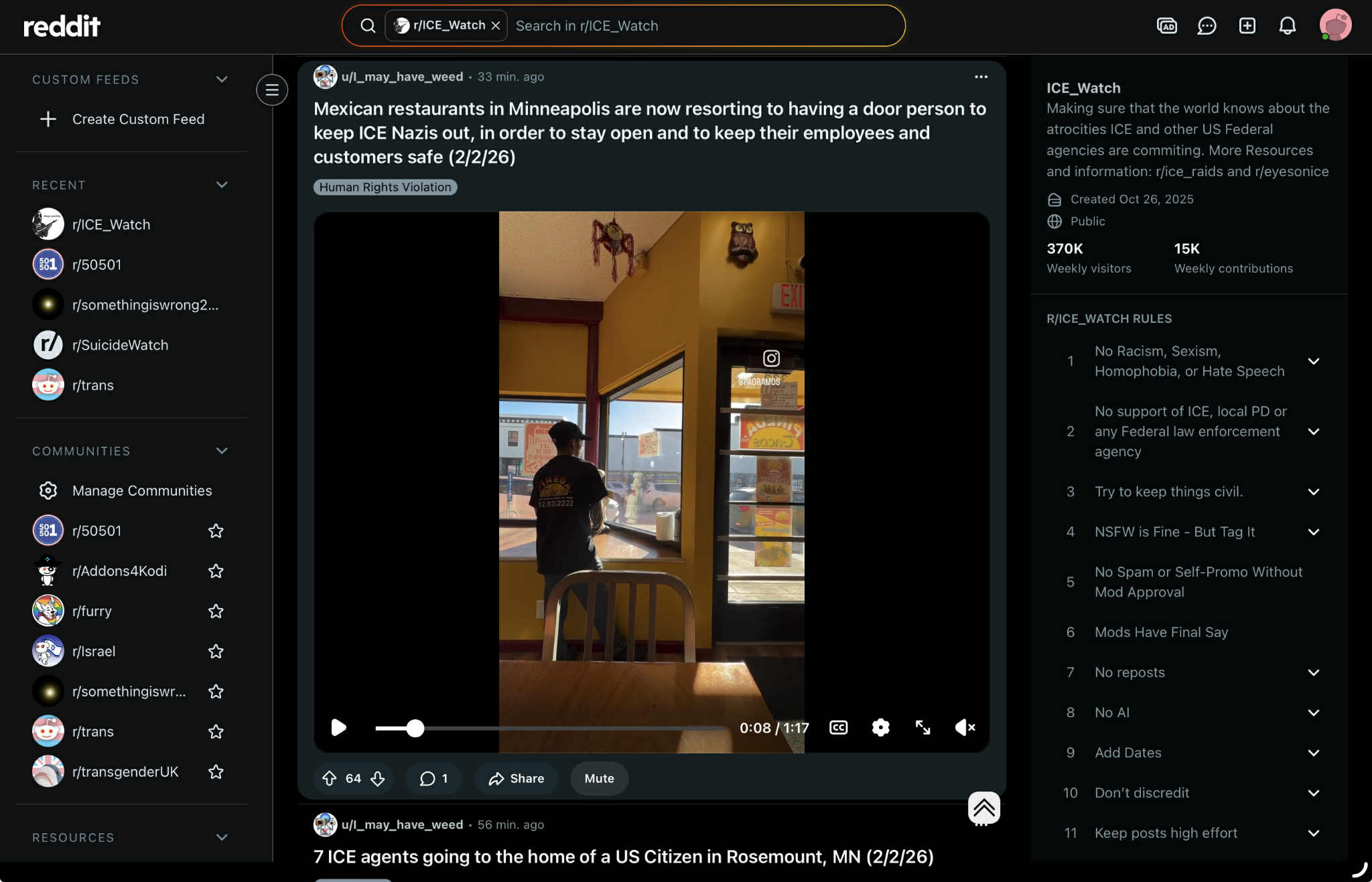
Task: Collapse the Custom Feeds section
Action: [x=222, y=79]
